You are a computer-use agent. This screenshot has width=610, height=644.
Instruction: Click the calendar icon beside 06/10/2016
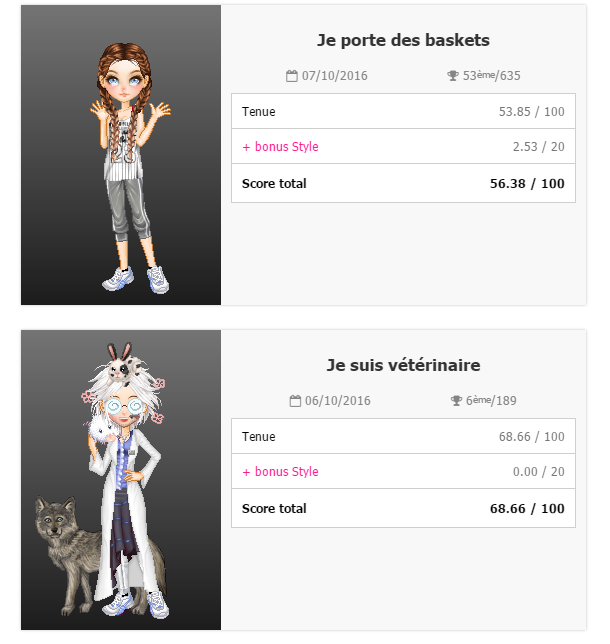[295, 401]
